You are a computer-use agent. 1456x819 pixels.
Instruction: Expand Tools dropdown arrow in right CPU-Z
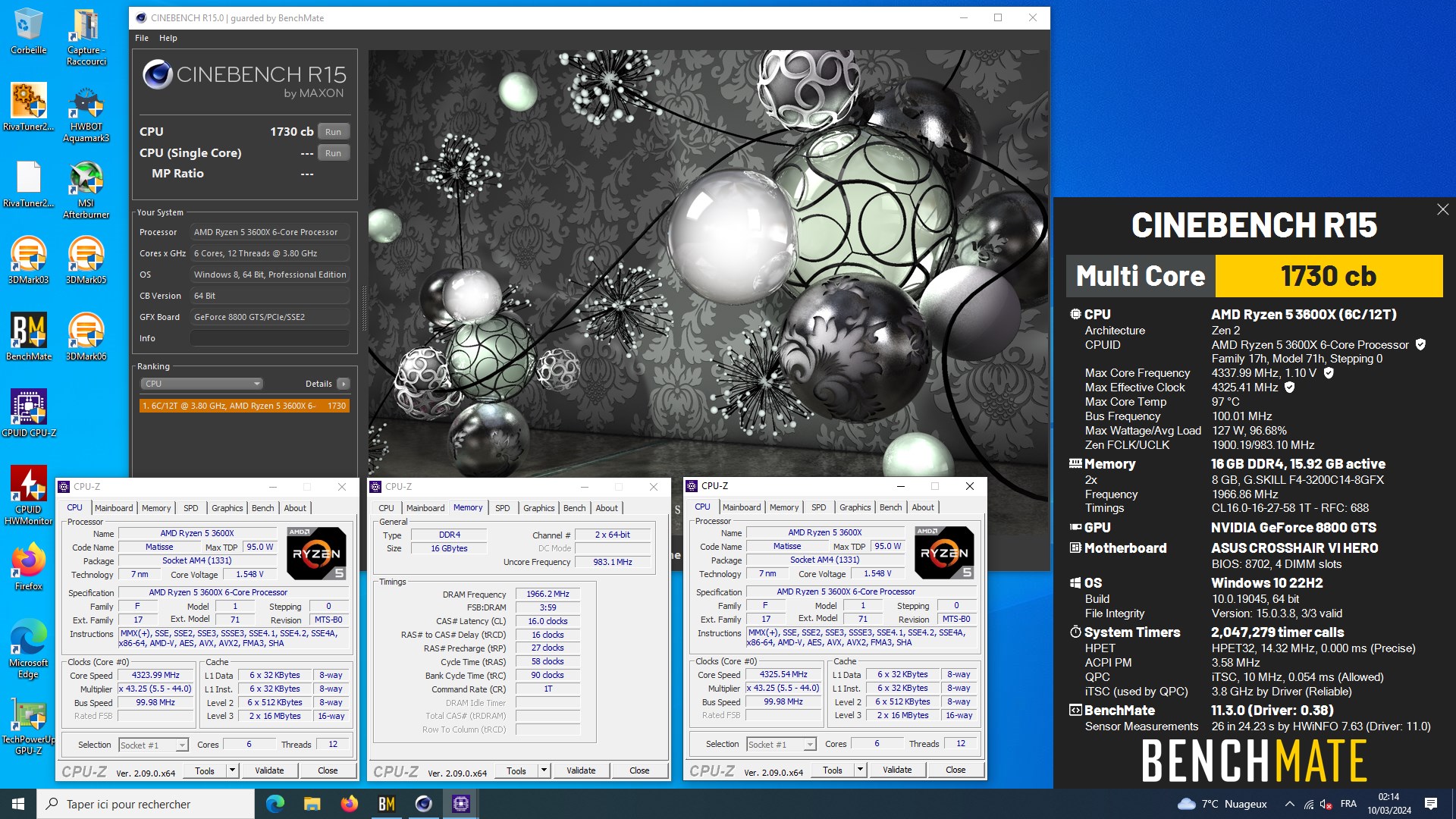[860, 770]
